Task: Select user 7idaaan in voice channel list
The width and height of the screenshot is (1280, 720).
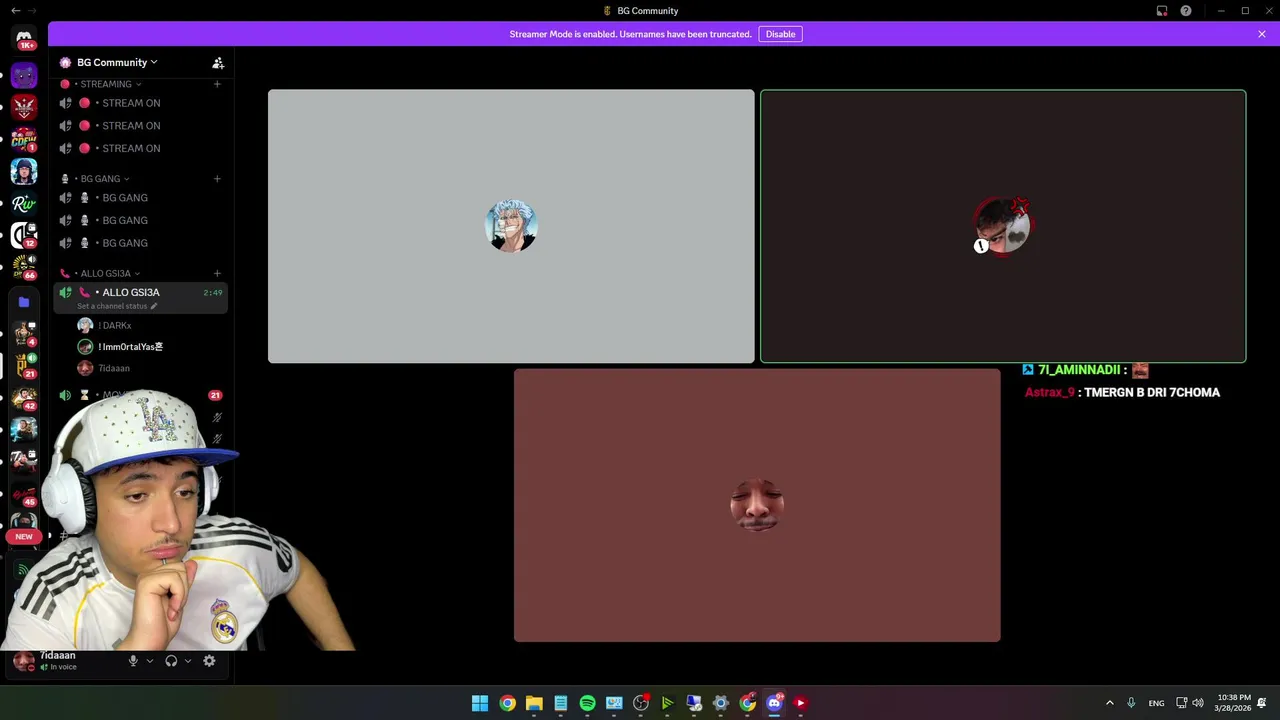Action: [114, 368]
